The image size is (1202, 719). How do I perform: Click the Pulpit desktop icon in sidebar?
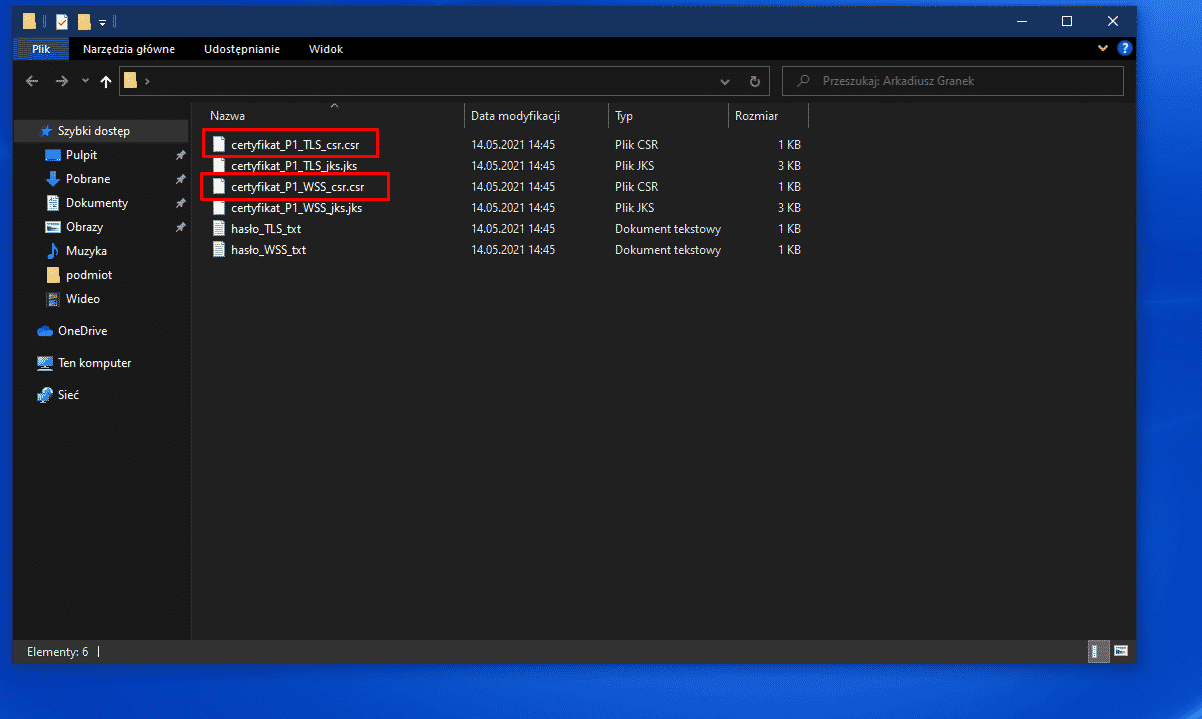54,155
